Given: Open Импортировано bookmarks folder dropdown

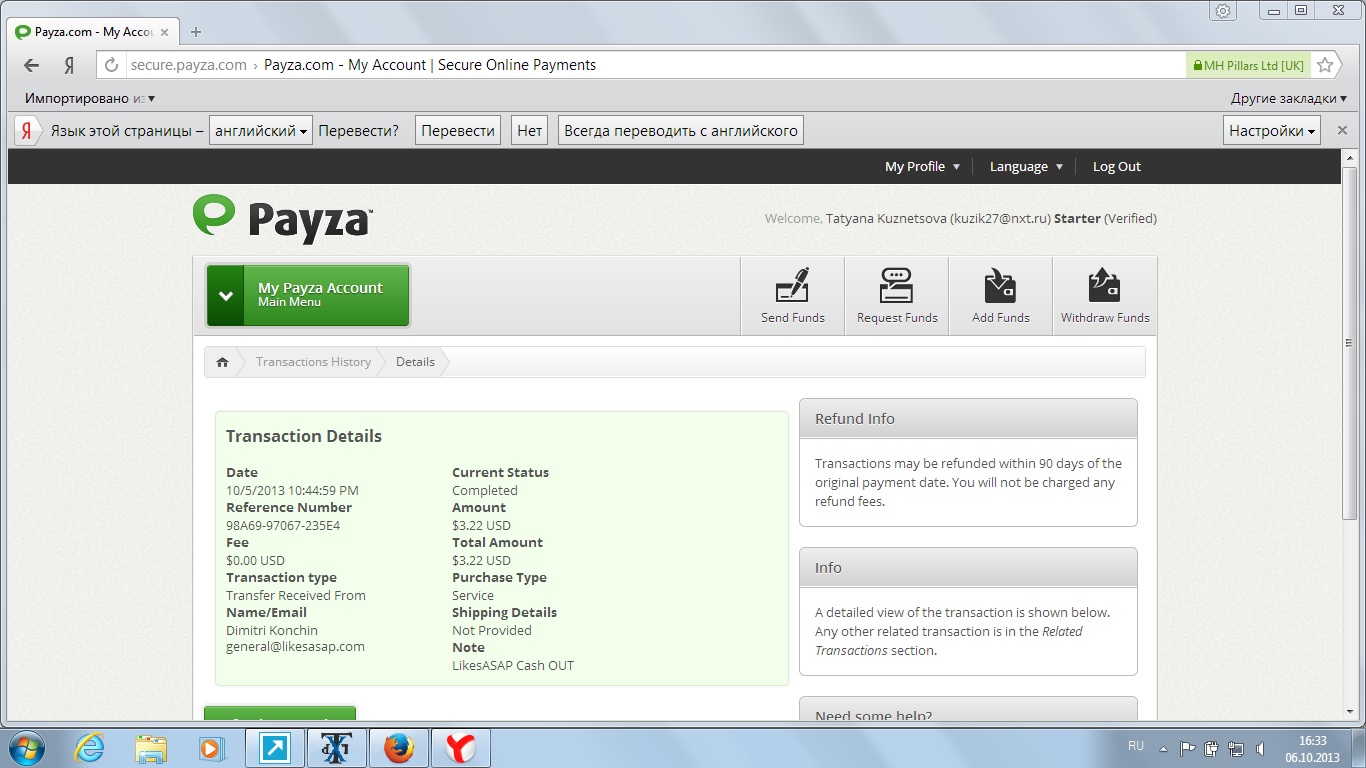Looking at the screenshot, I should [x=89, y=99].
